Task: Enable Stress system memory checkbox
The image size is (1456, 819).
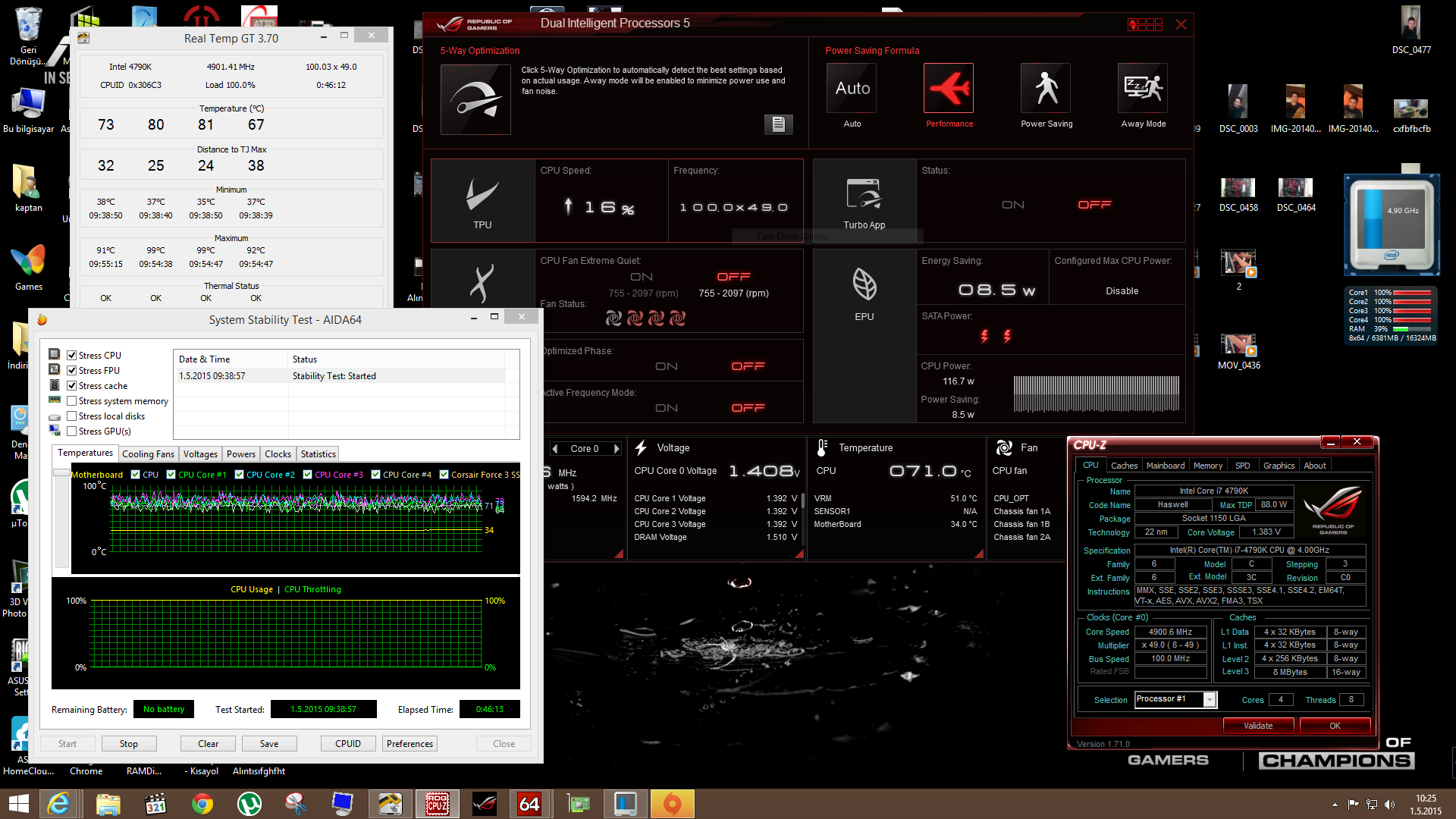Action: (x=72, y=401)
